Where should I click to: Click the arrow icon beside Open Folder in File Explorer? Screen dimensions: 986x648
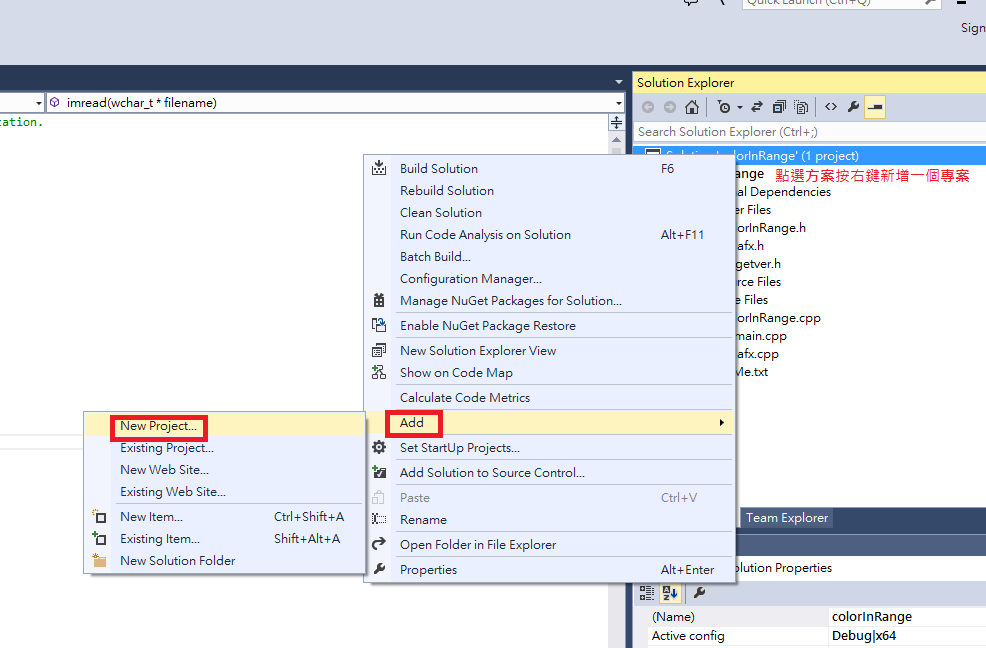pos(379,544)
